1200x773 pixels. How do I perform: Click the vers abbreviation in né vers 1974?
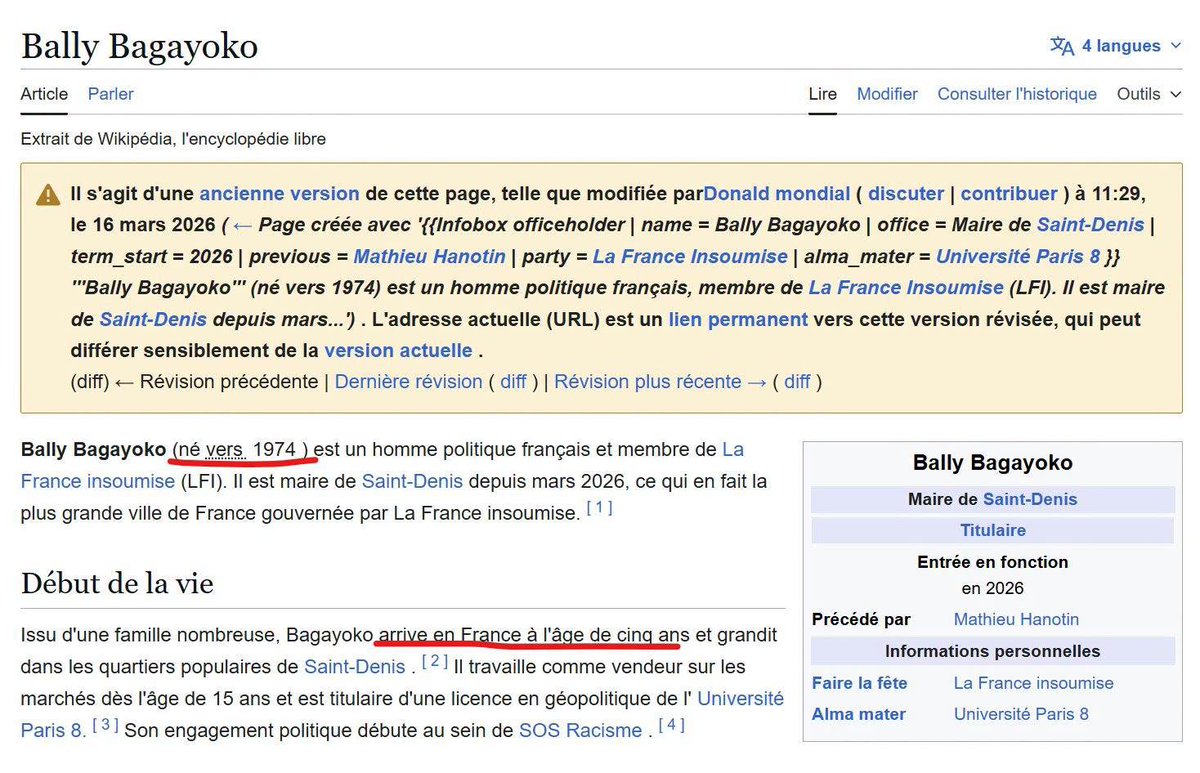pos(225,450)
